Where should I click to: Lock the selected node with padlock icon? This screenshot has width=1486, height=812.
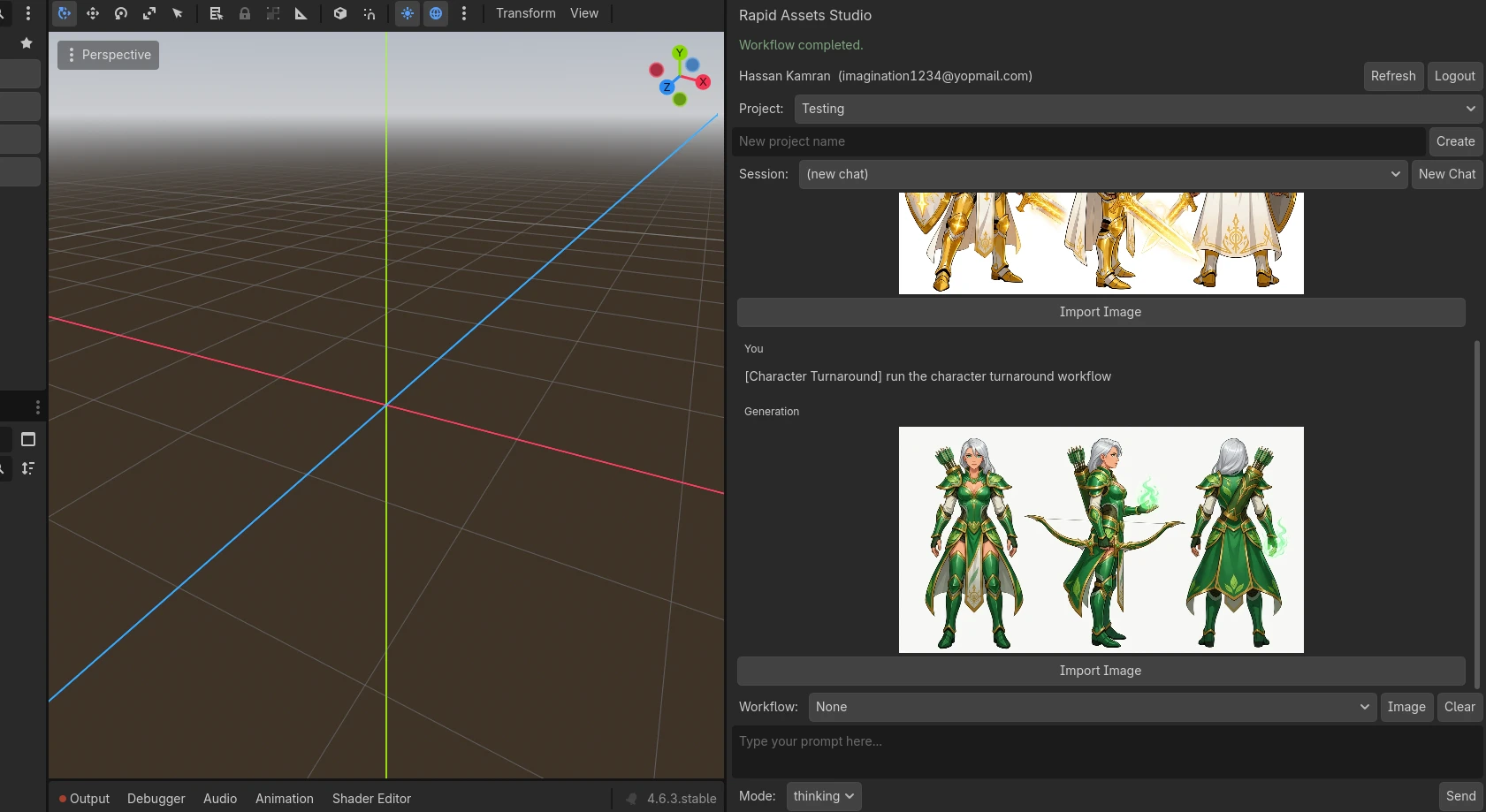pyautogui.click(x=245, y=13)
